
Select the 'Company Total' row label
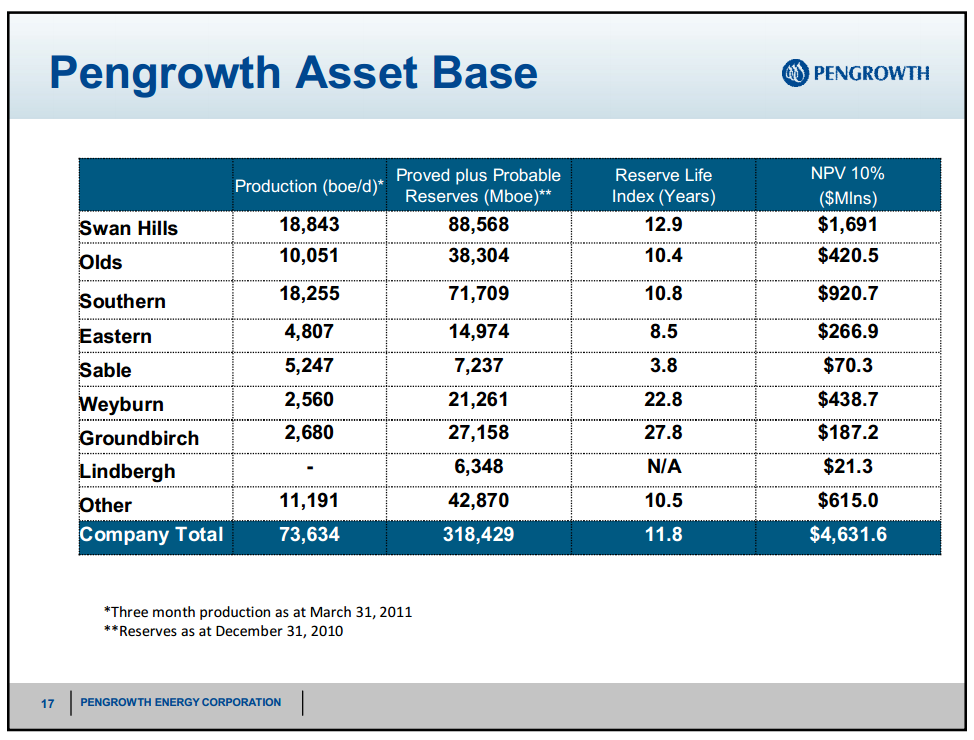[152, 534]
